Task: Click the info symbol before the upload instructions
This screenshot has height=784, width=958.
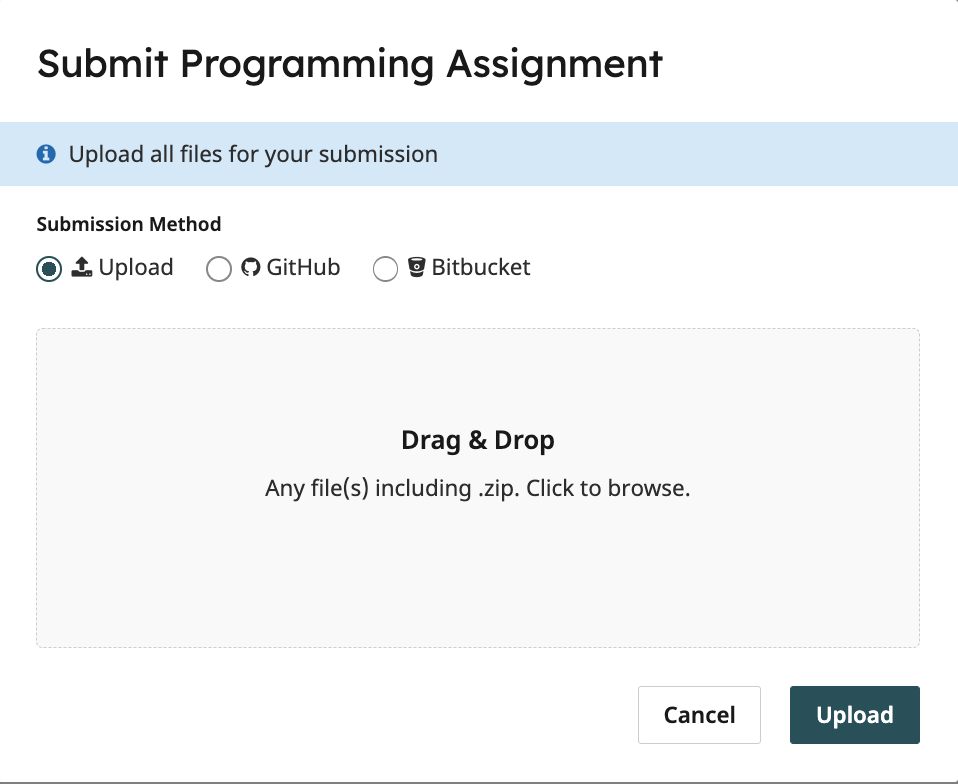Action: point(45,154)
